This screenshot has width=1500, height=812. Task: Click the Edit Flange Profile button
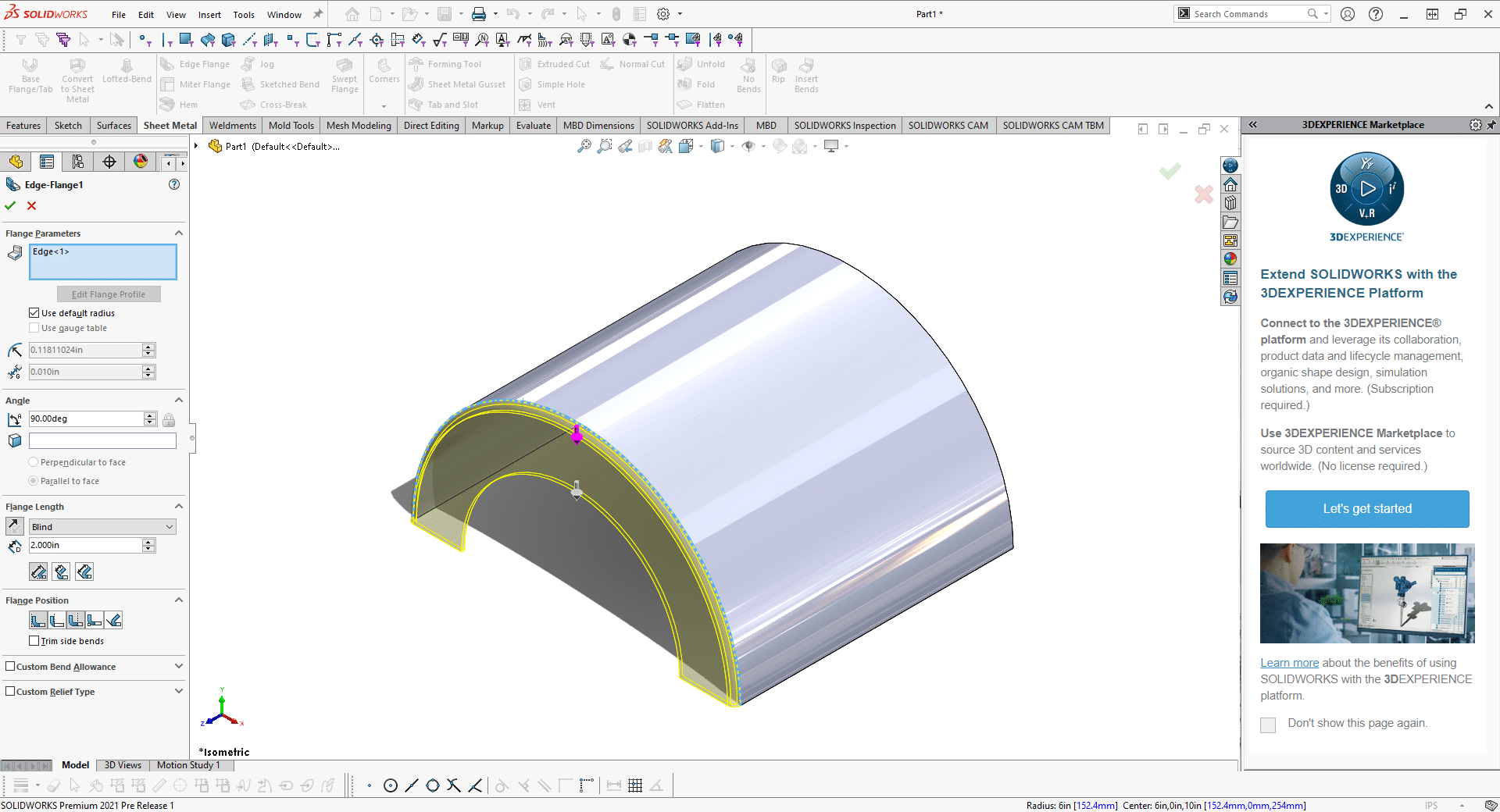[109, 294]
